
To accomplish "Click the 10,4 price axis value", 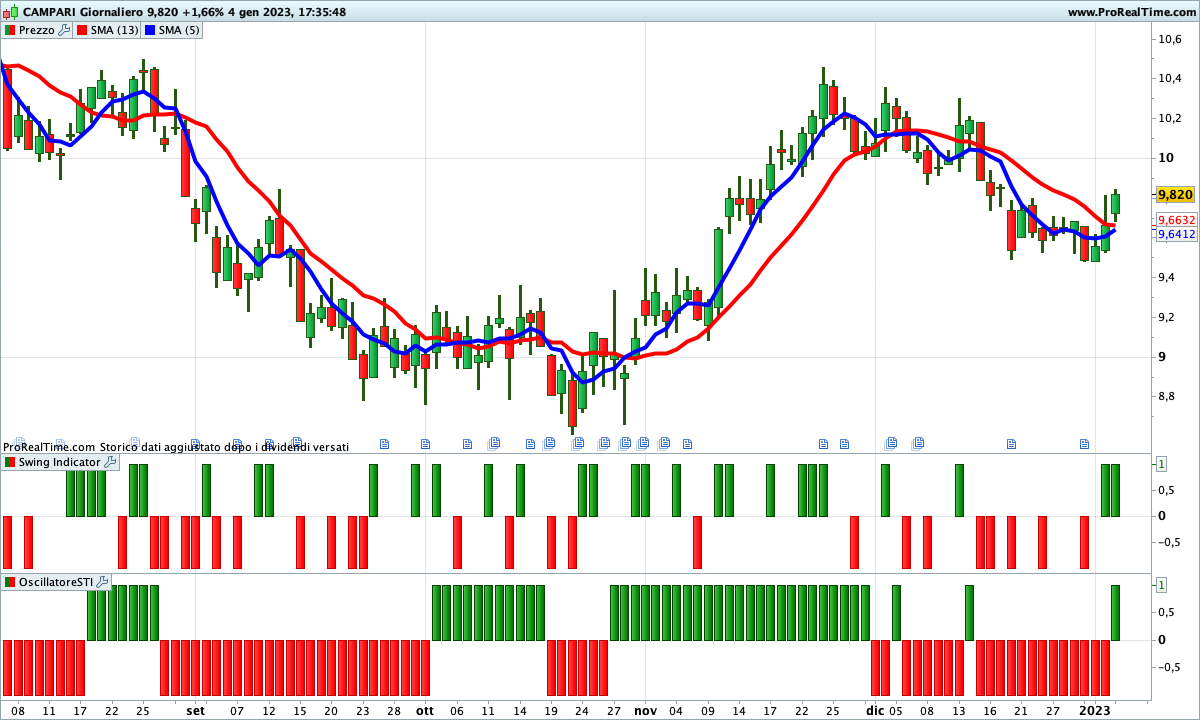I will [1170, 78].
